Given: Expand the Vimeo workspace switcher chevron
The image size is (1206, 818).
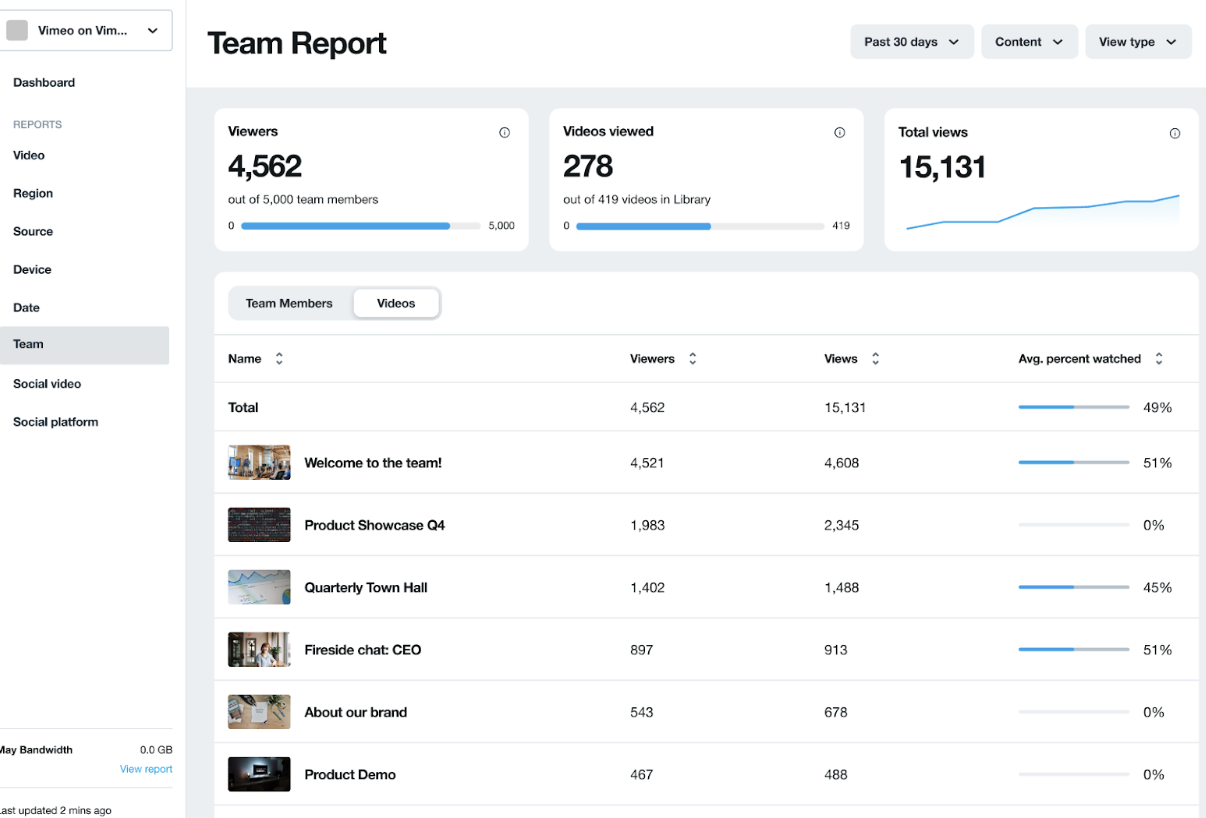Looking at the screenshot, I should pos(153,31).
